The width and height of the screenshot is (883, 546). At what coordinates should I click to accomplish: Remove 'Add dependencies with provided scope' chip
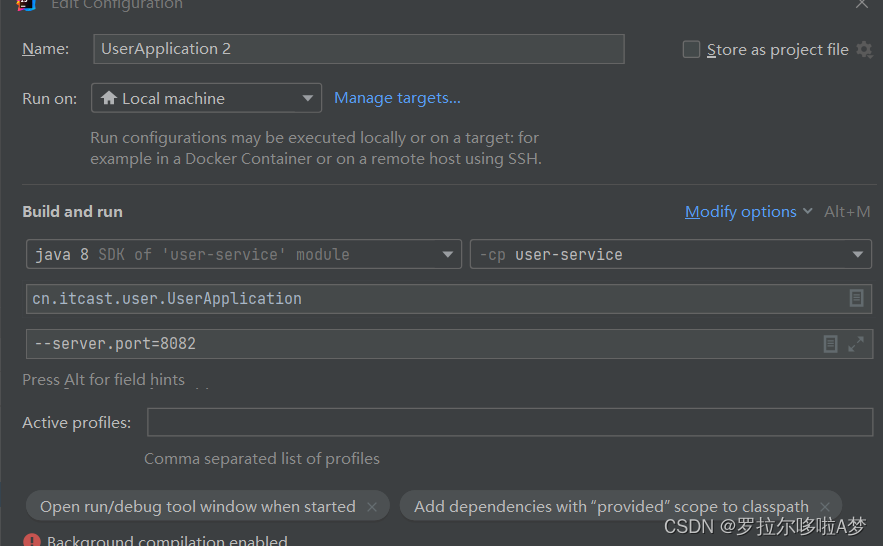[825, 507]
